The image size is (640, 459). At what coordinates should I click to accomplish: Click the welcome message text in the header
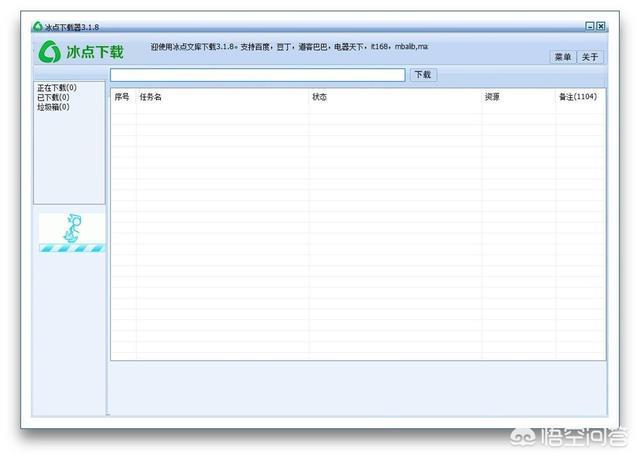tap(289, 47)
